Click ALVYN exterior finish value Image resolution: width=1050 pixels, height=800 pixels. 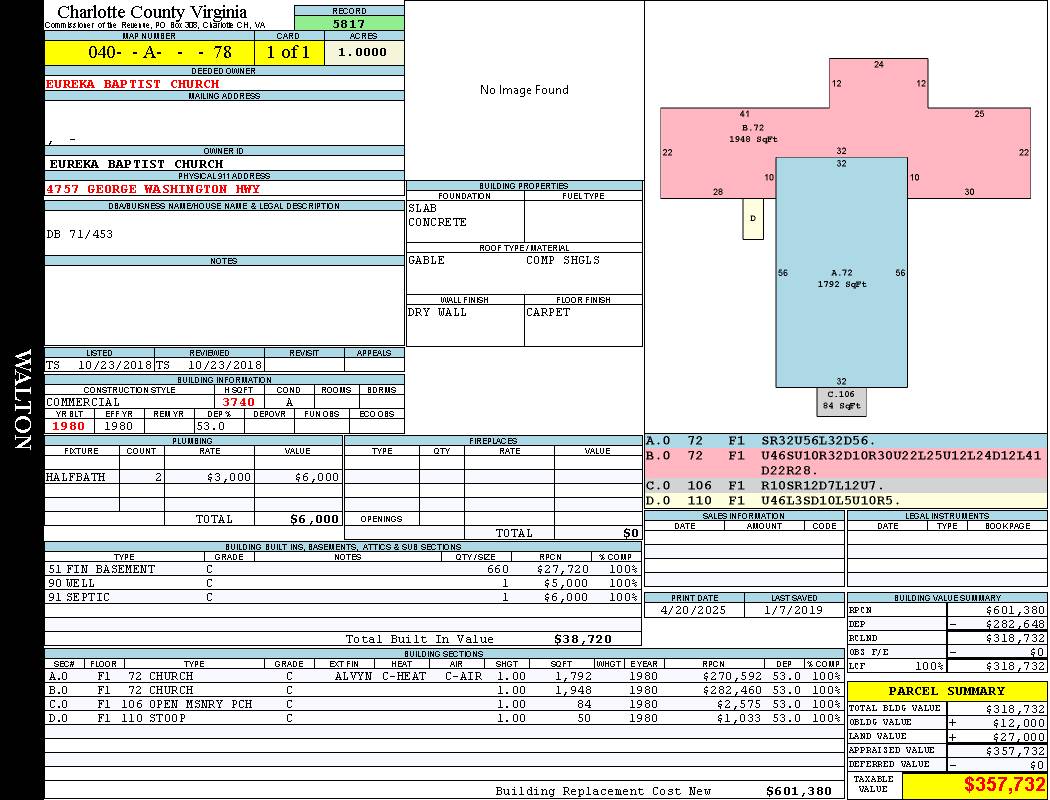point(353,676)
